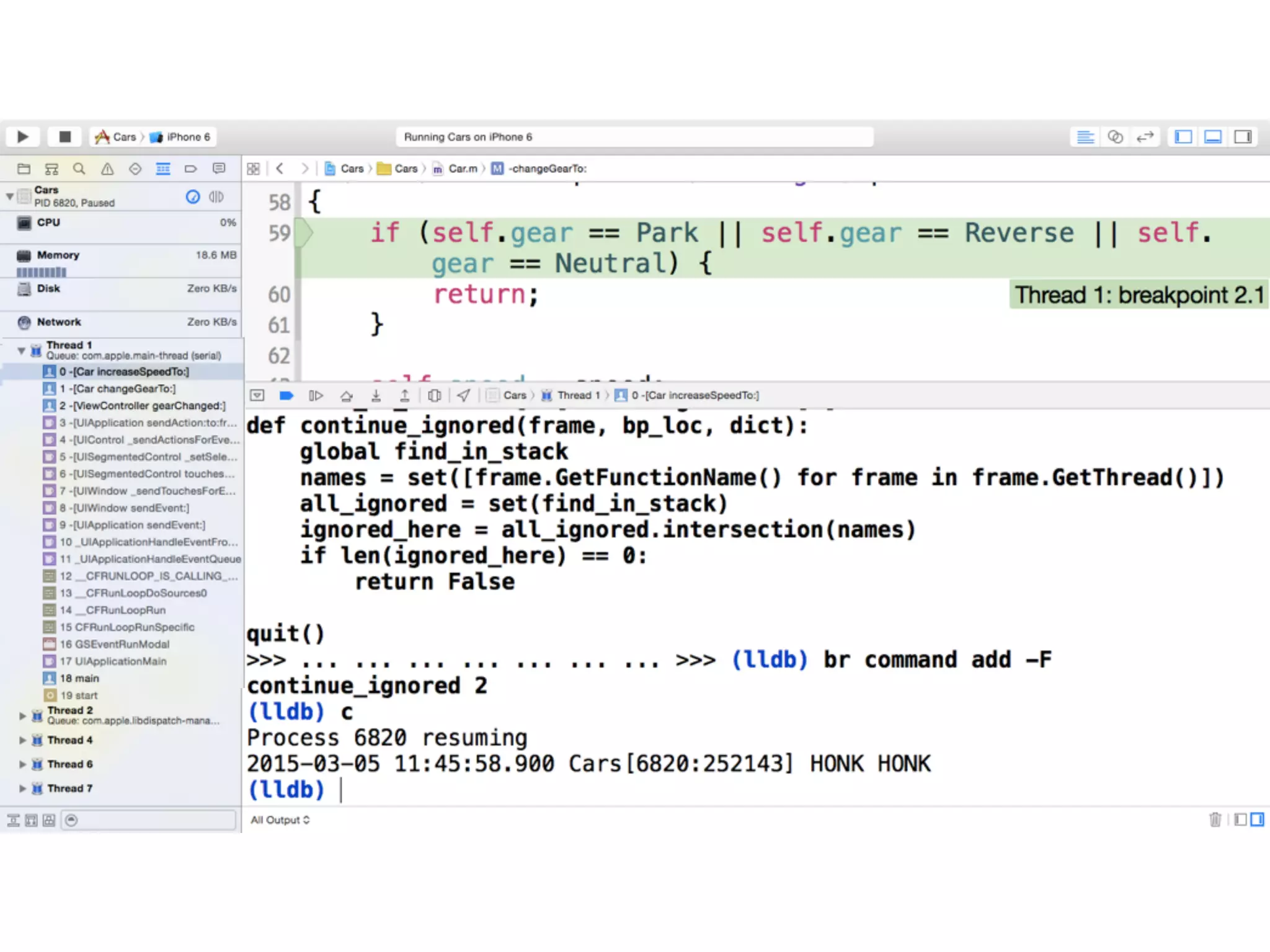Click the Step Into debug icon
The width and height of the screenshot is (1270, 952).
point(376,395)
